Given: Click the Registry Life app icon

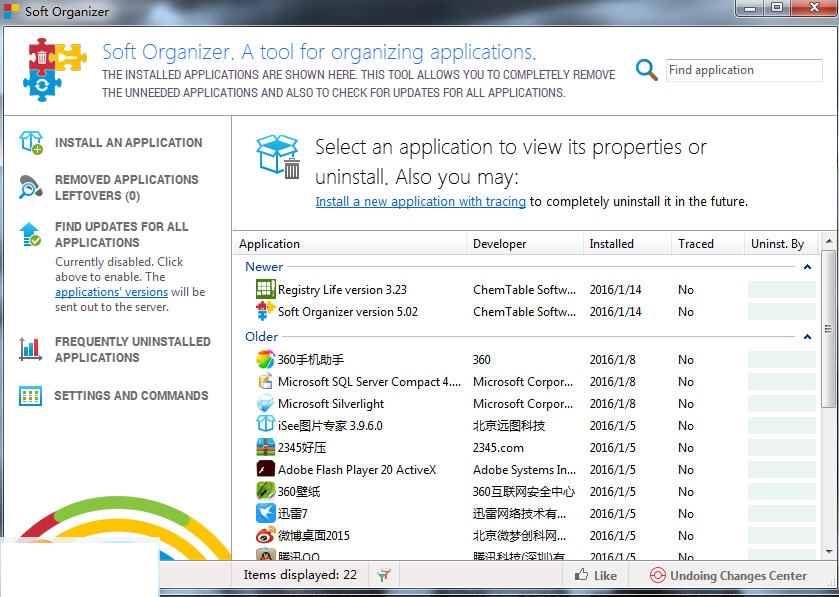Looking at the screenshot, I should 265,289.
